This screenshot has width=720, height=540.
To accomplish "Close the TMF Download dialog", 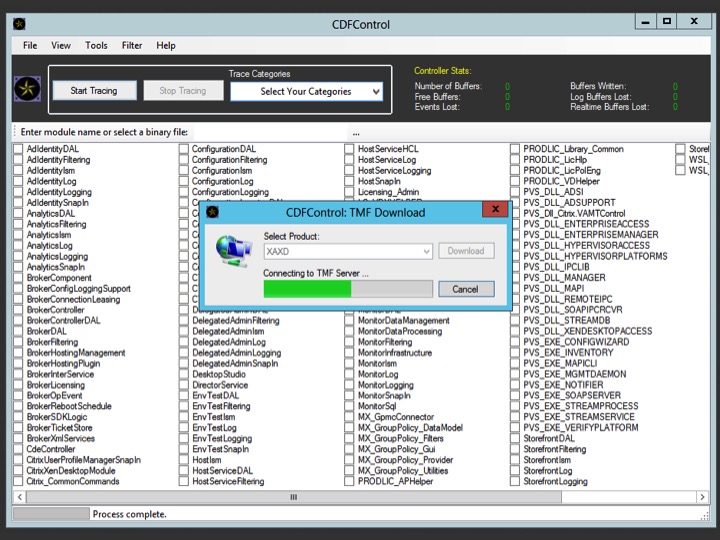I will coord(495,209).
